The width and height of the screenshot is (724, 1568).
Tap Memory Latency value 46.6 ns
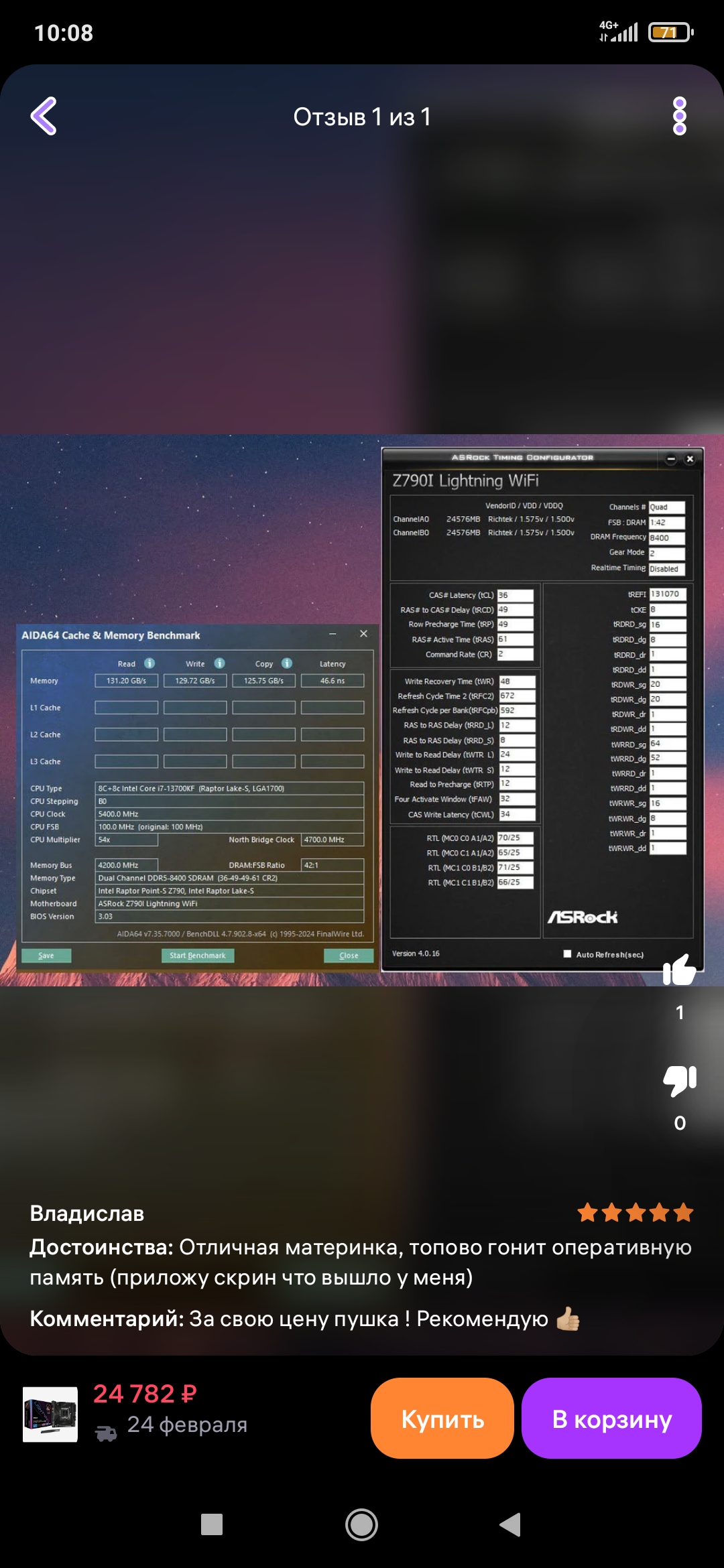coord(333,680)
